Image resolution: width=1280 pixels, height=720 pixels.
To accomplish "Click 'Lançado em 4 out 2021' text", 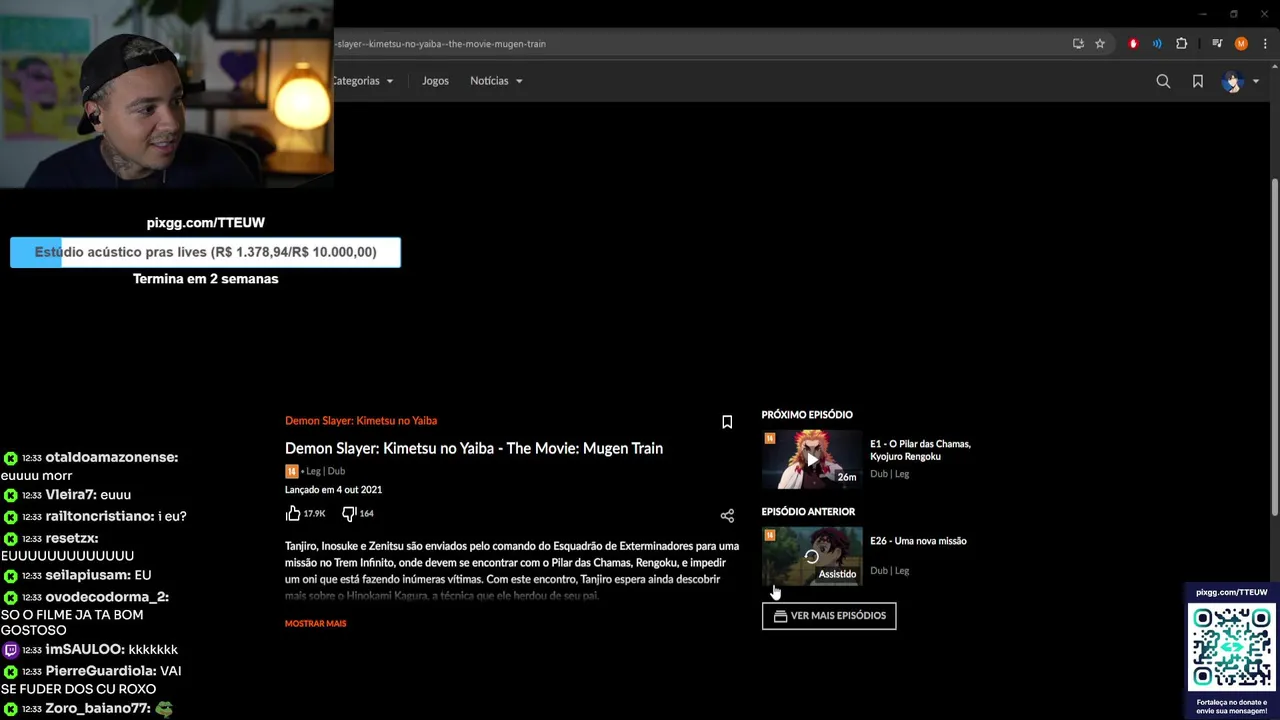I will (333, 490).
